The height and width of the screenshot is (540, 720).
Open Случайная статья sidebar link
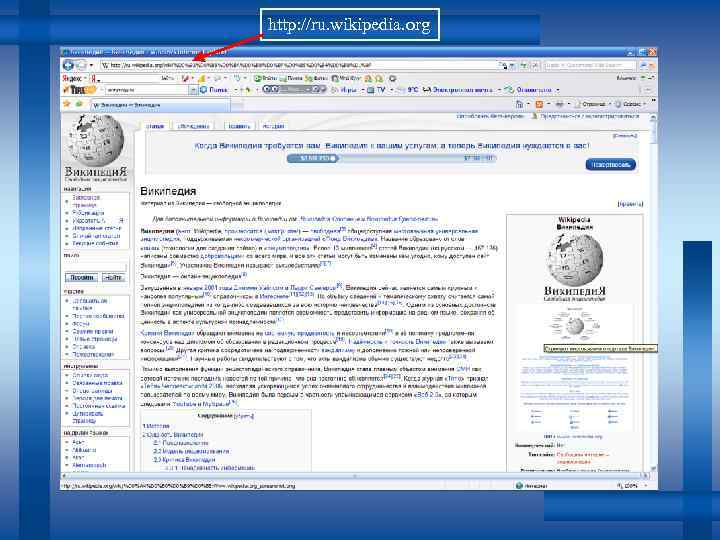click(96, 236)
